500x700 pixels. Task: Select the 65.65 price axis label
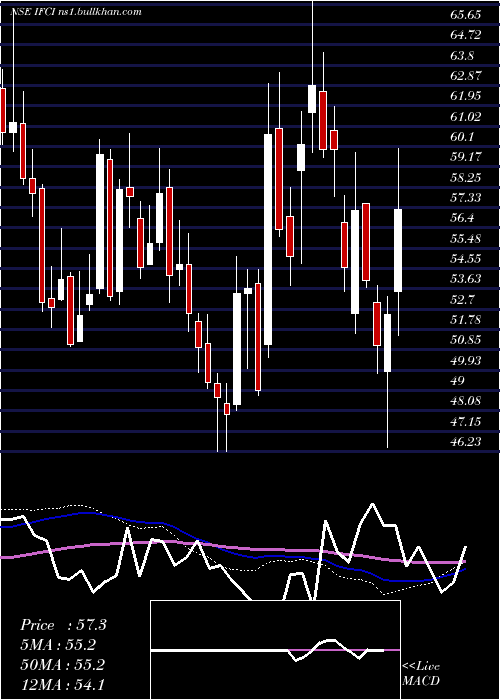466,15
